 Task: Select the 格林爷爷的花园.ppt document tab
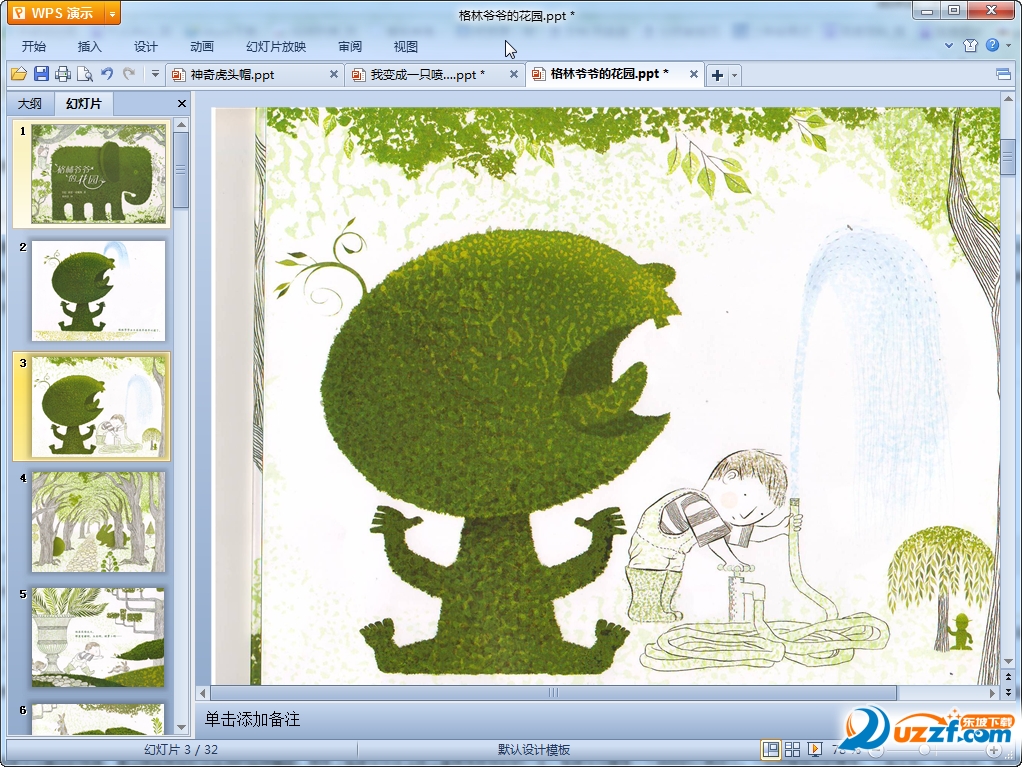[x=607, y=74]
